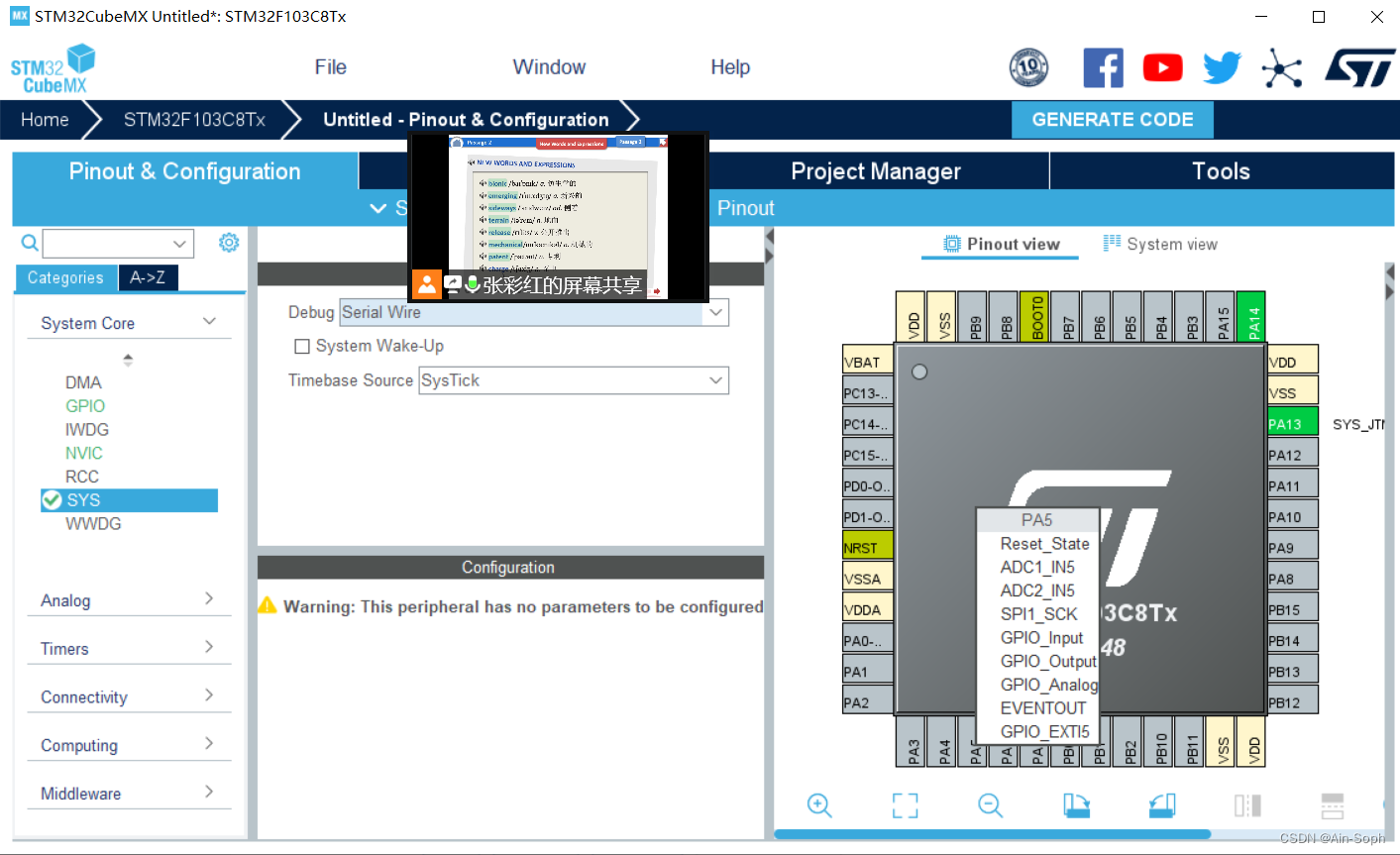
Task: Click the screen-share video thumbnail
Action: click(x=559, y=217)
